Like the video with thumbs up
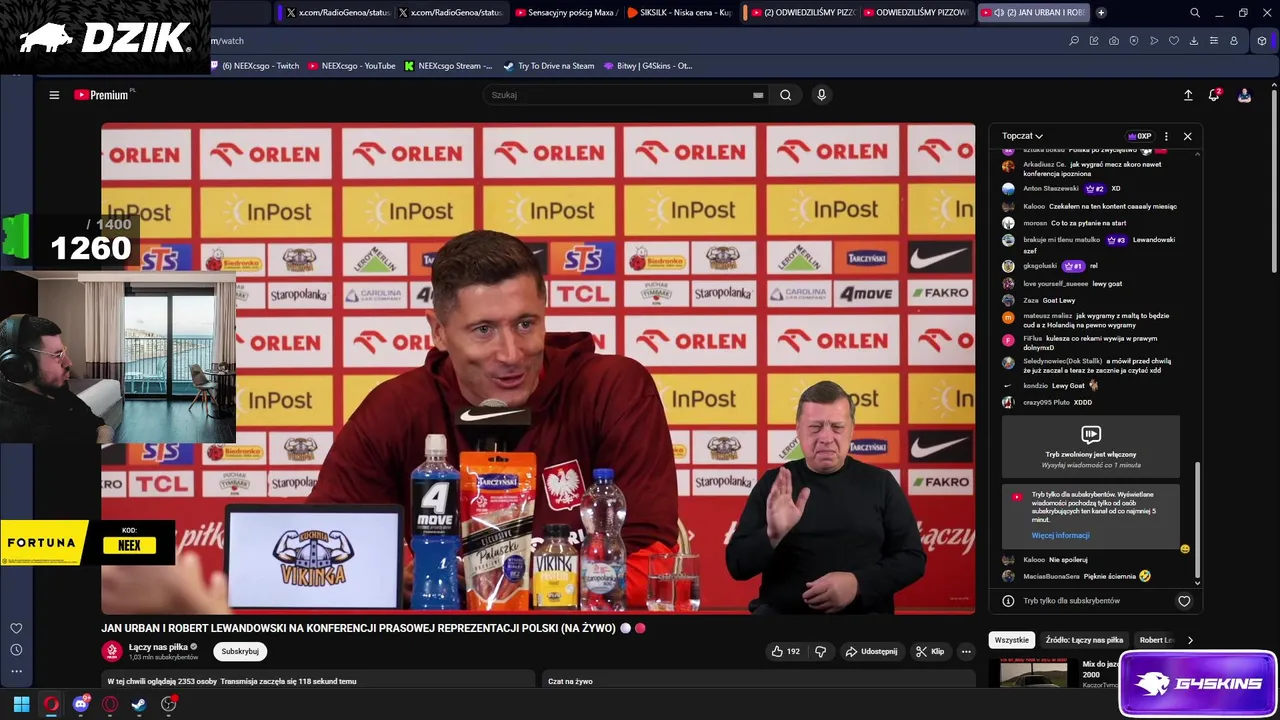Image resolution: width=1280 pixels, height=720 pixels. tap(785, 651)
